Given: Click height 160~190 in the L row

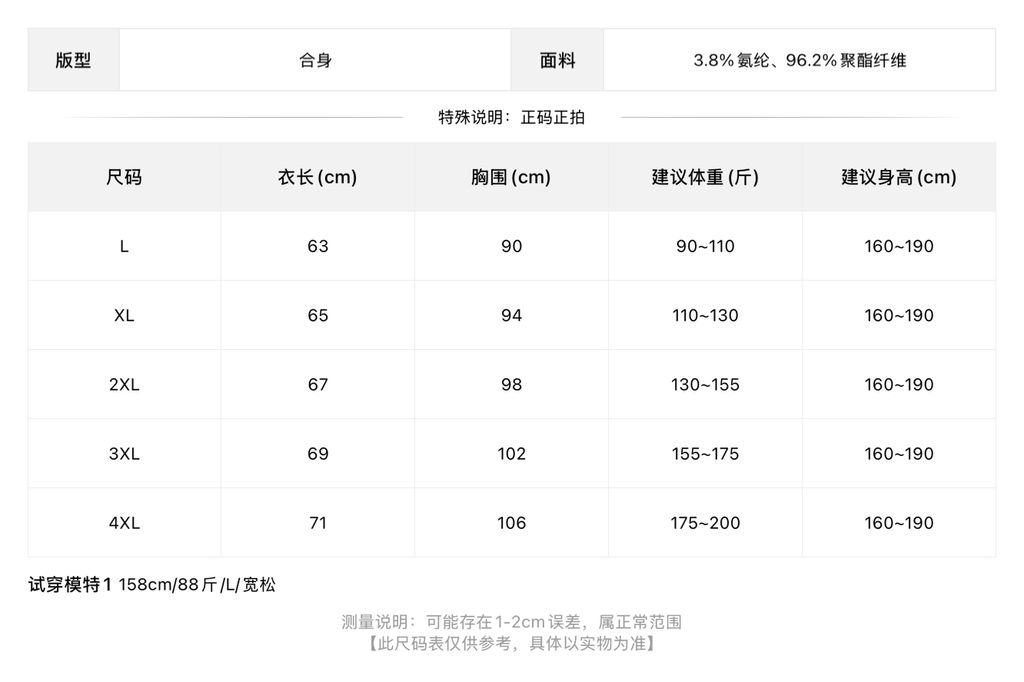Looking at the screenshot, I should pyautogui.click(x=899, y=246).
